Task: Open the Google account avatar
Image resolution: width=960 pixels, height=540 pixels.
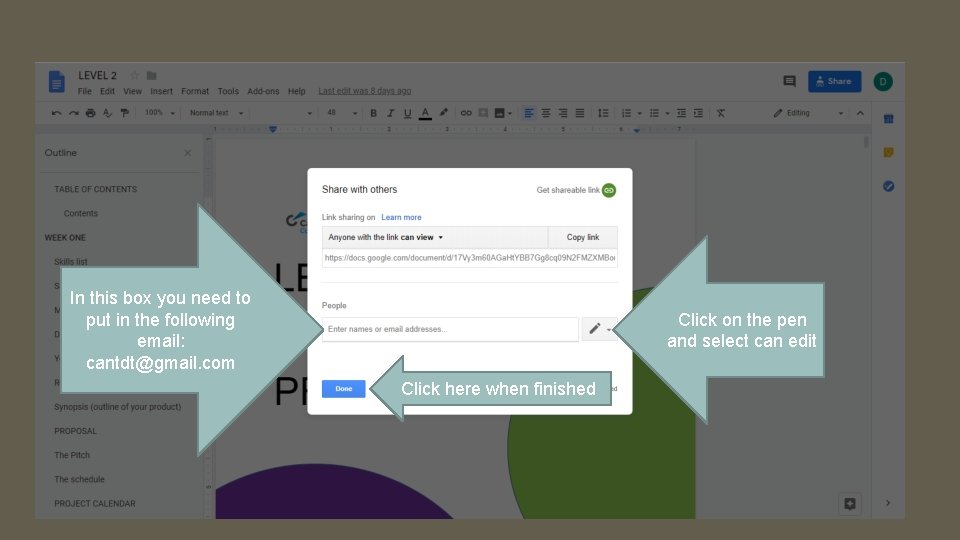Action: [882, 81]
